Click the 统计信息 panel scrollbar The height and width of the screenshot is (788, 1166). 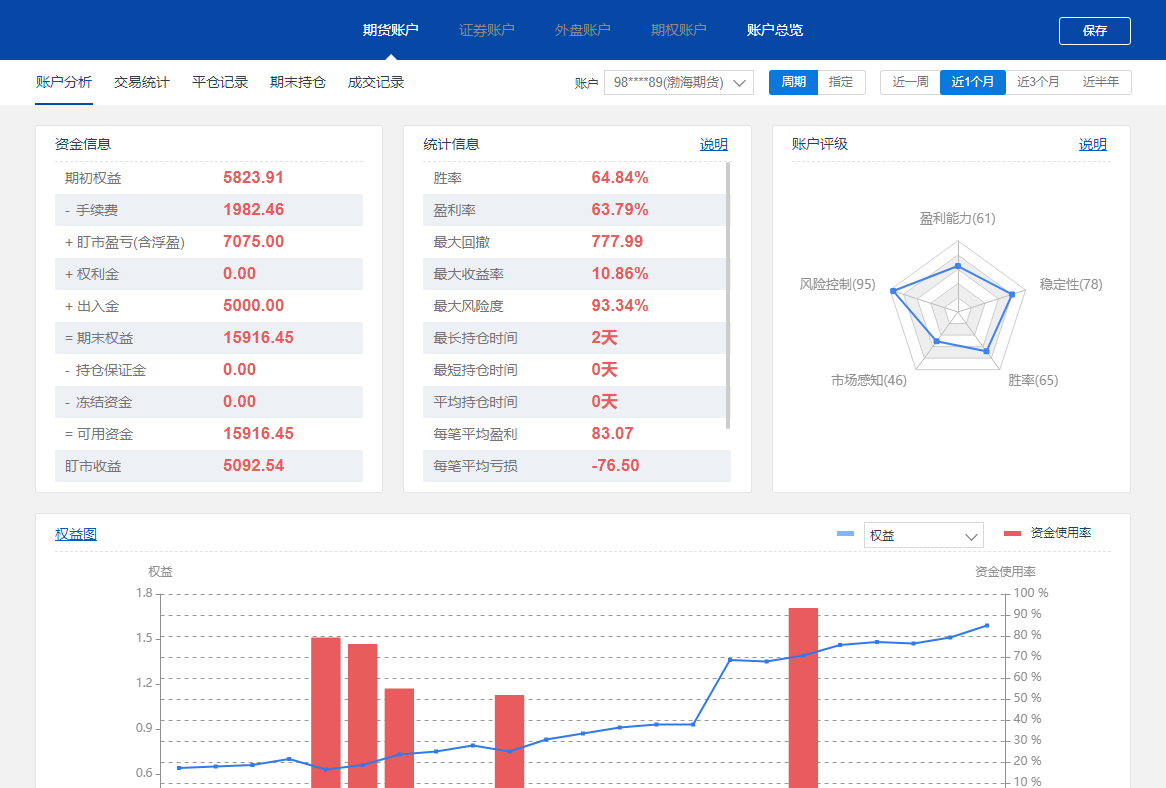coord(728,296)
